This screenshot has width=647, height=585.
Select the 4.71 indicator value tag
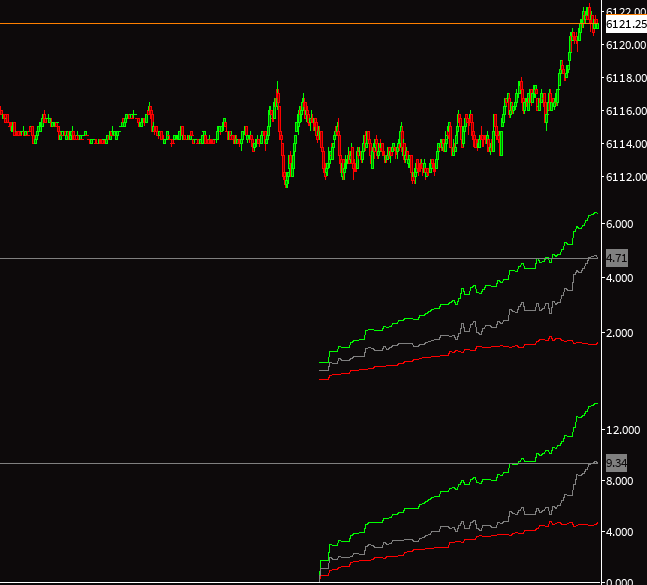pos(617,258)
